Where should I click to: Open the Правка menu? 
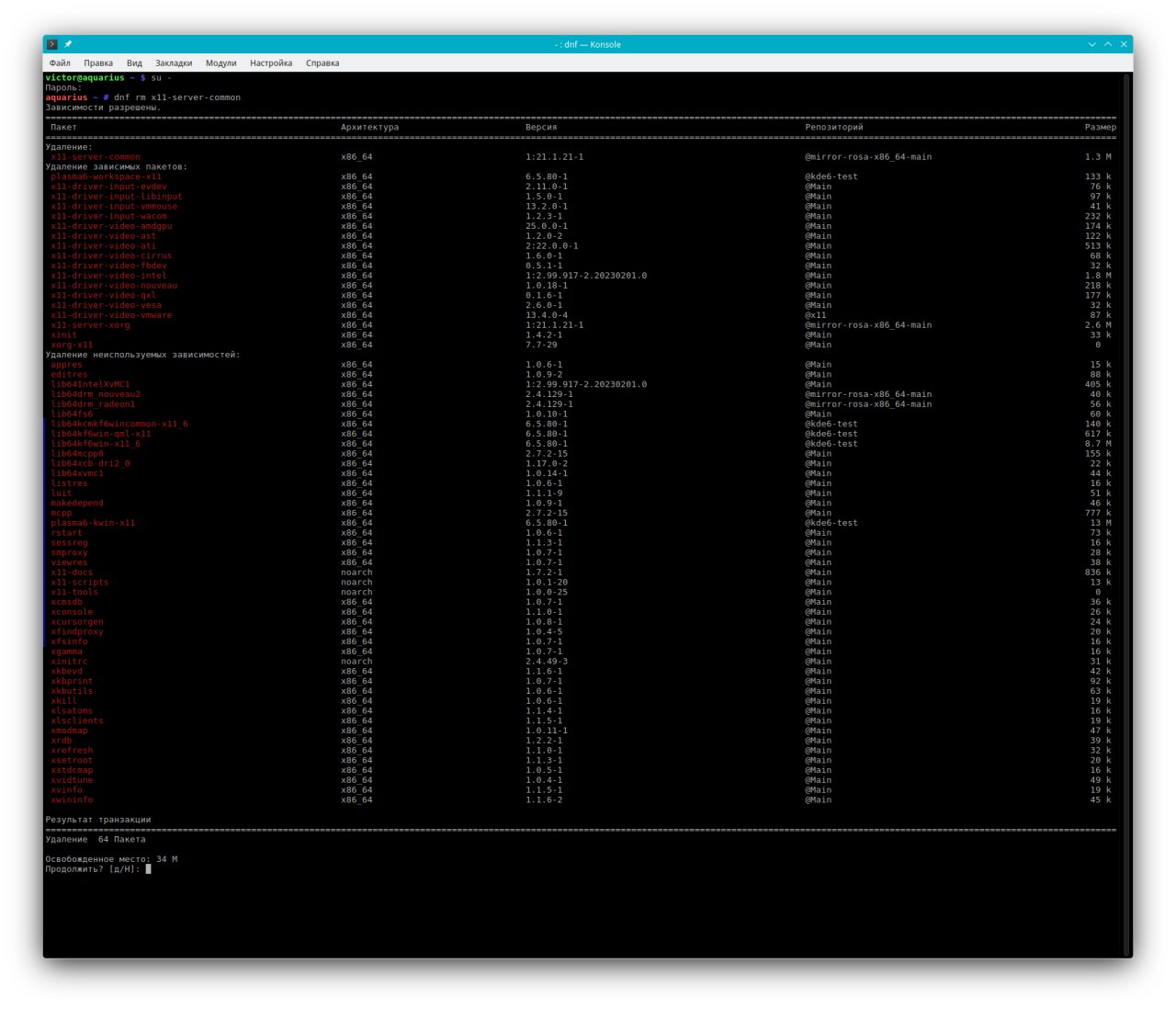[98, 63]
